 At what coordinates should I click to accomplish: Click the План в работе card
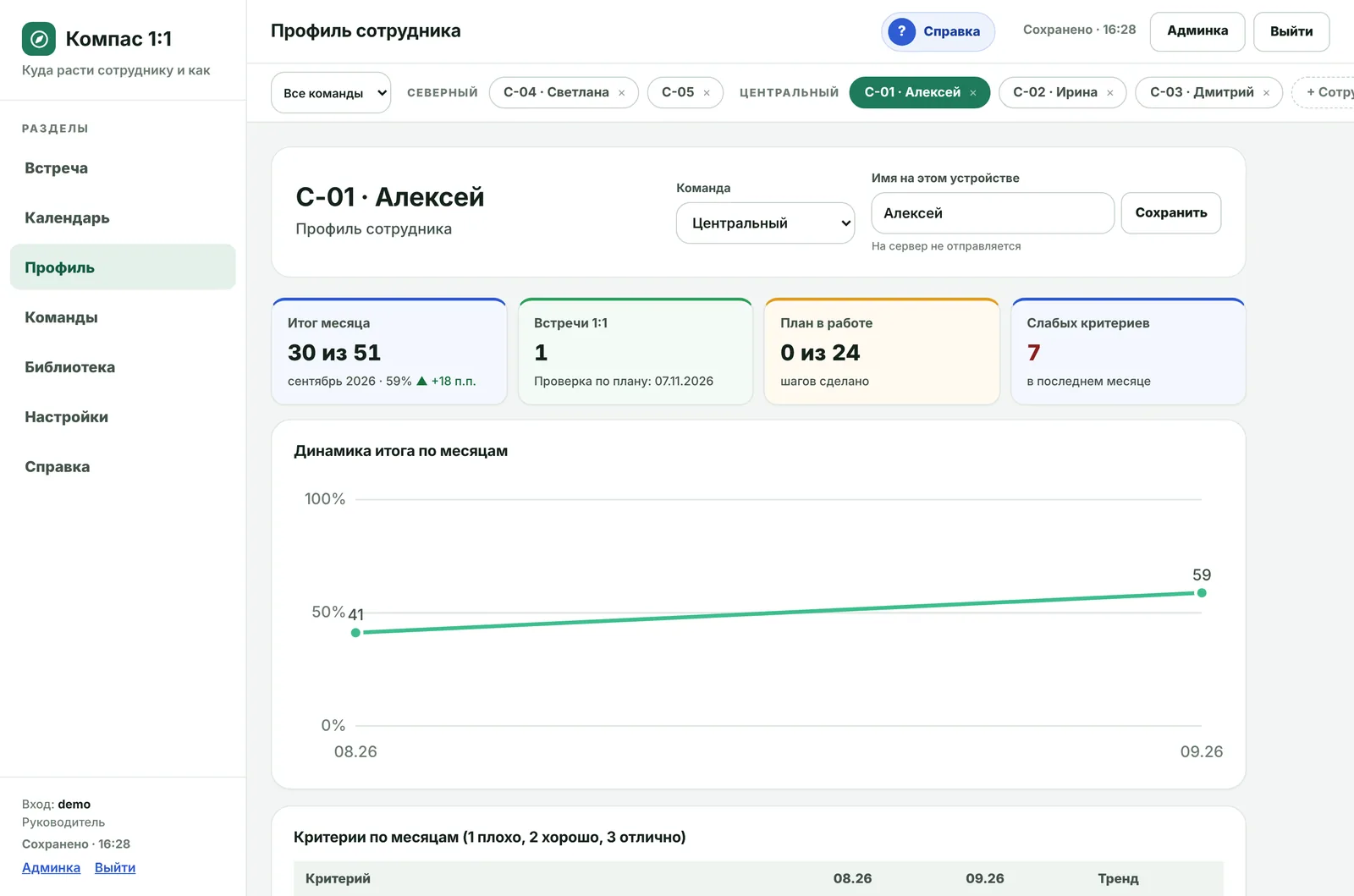click(x=882, y=351)
